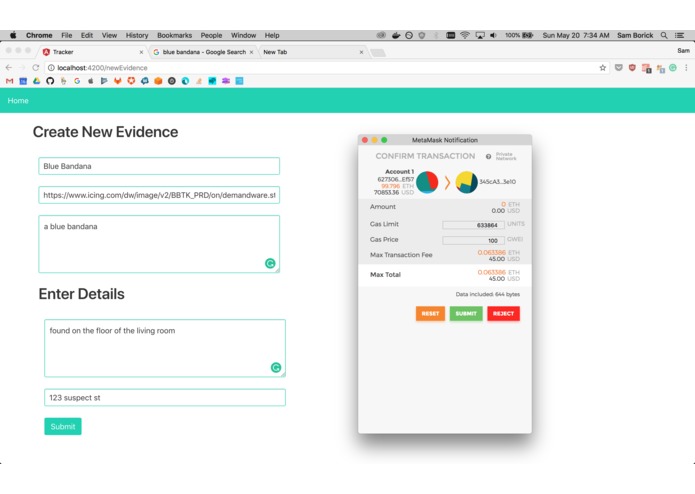Image resolution: width=695 pixels, height=494 pixels.
Task: Switch to the Tracker tab
Action: (91, 52)
